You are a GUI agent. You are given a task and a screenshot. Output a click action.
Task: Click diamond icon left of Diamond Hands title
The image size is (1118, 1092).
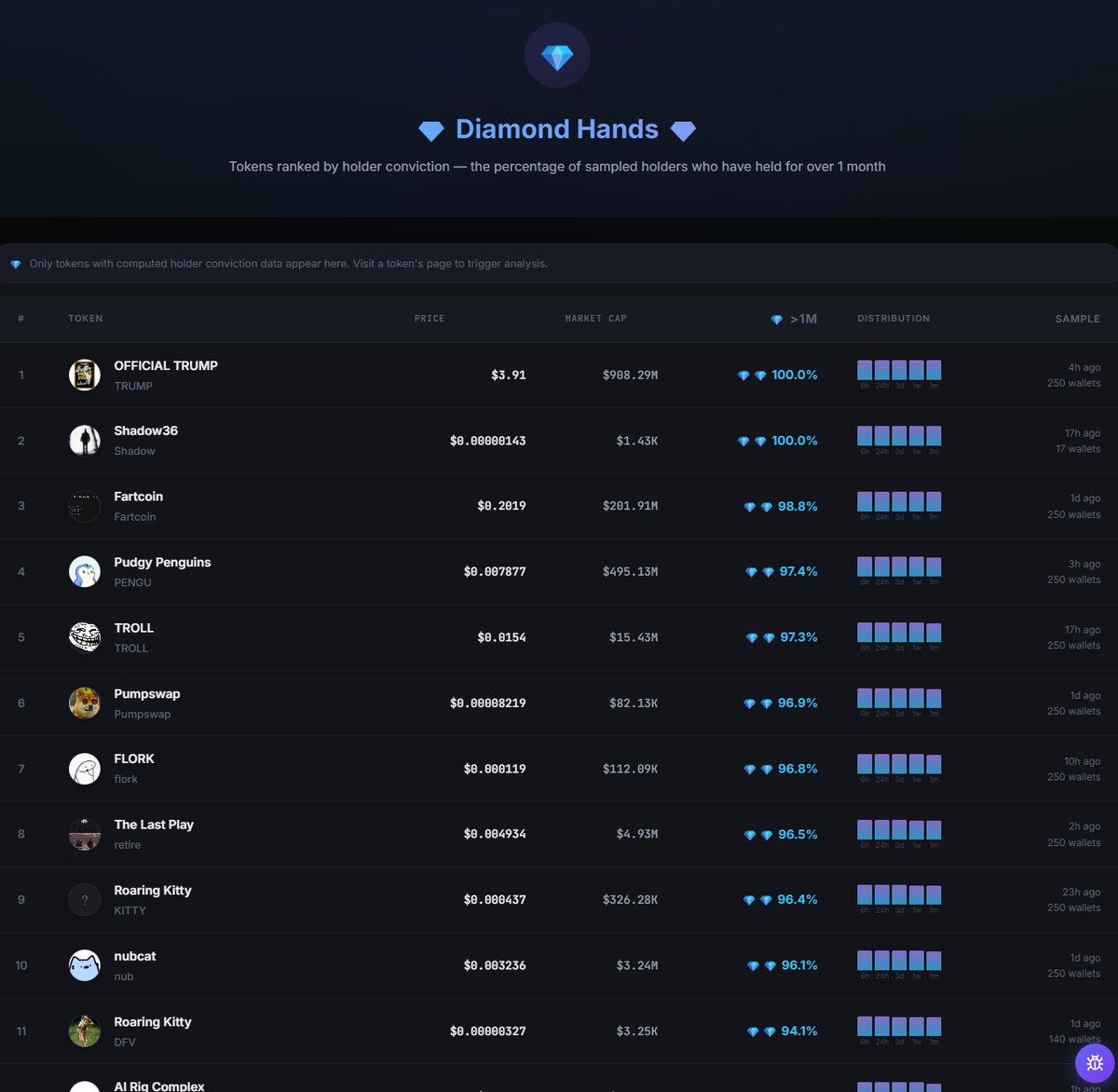(431, 130)
